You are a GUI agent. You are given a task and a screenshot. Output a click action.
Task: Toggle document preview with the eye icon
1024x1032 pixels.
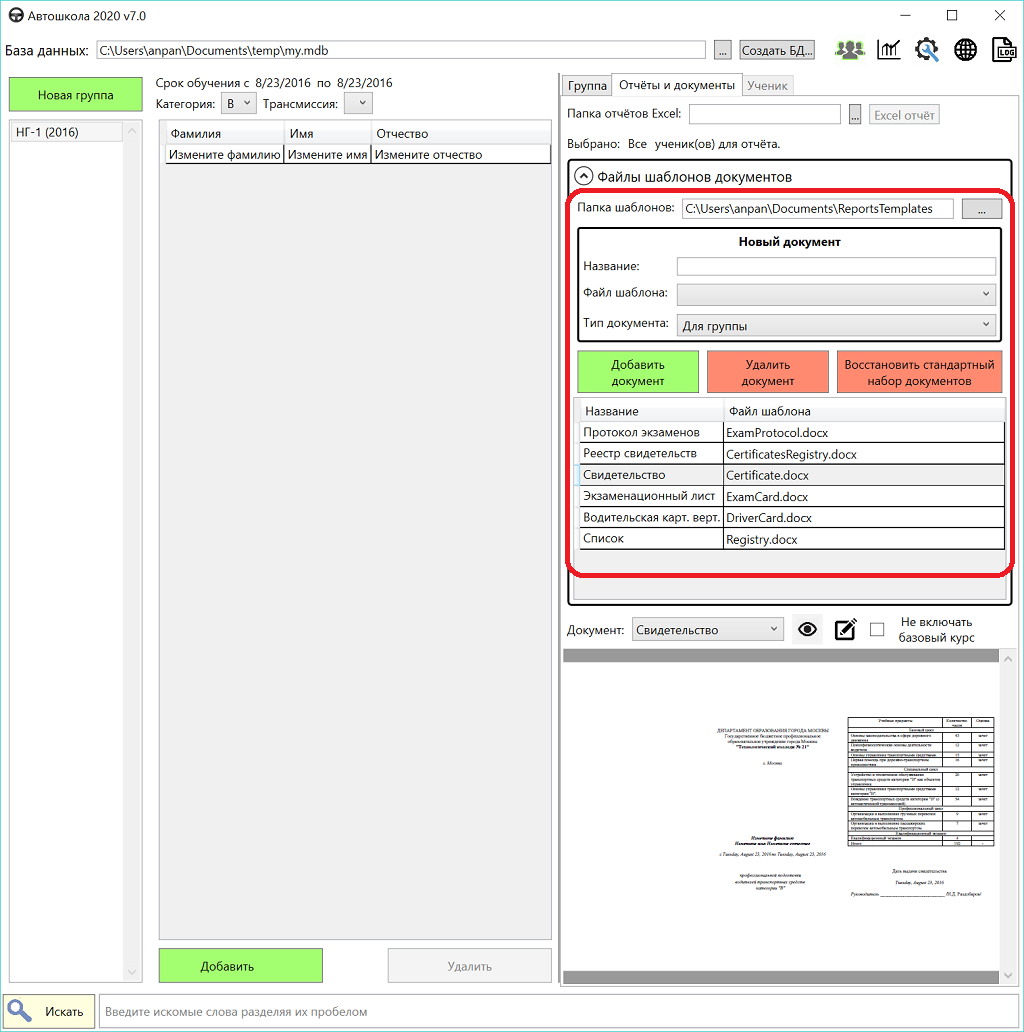808,629
